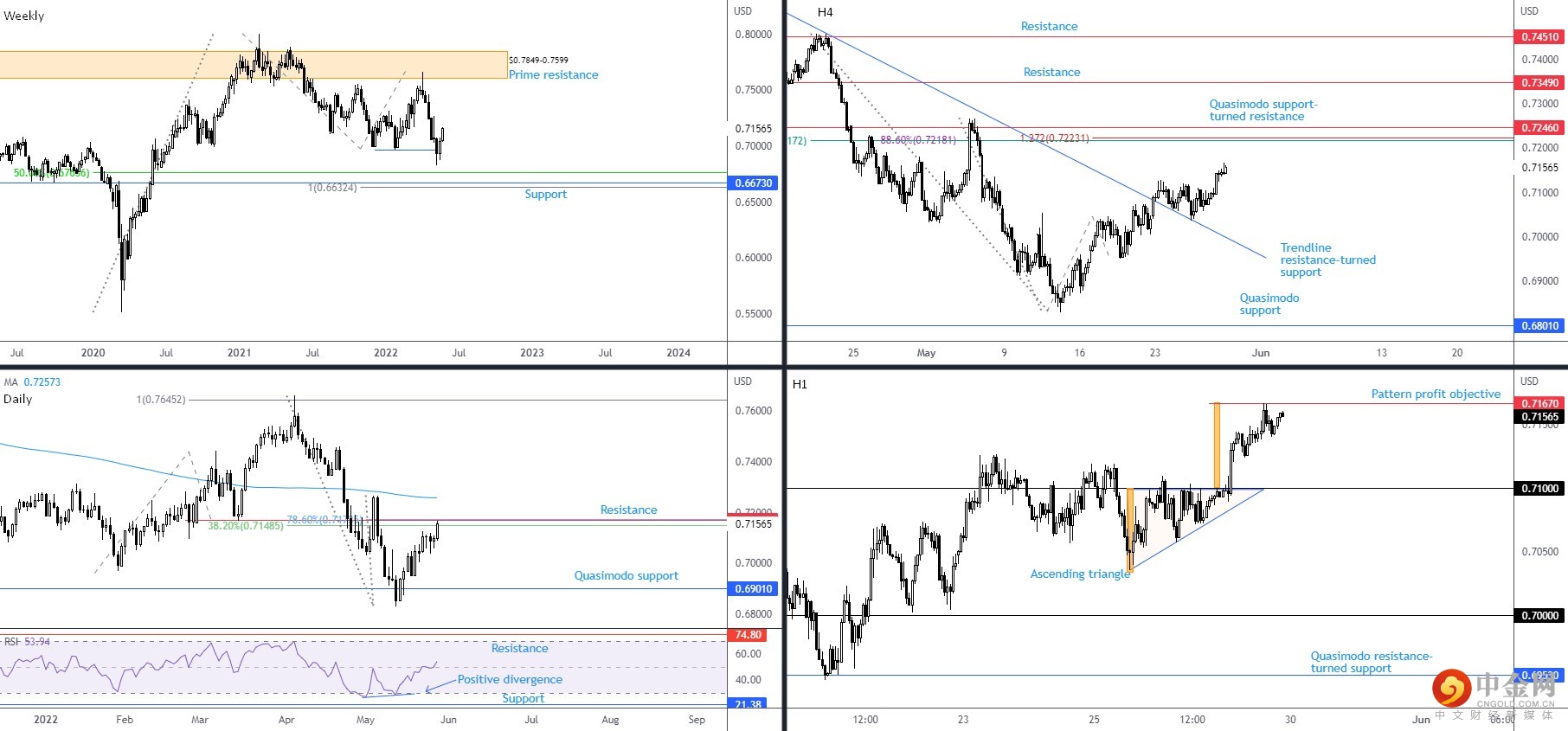Click the '88.60%(0.72181)' Fibonacci label on H4 chart

pyautogui.click(x=918, y=140)
